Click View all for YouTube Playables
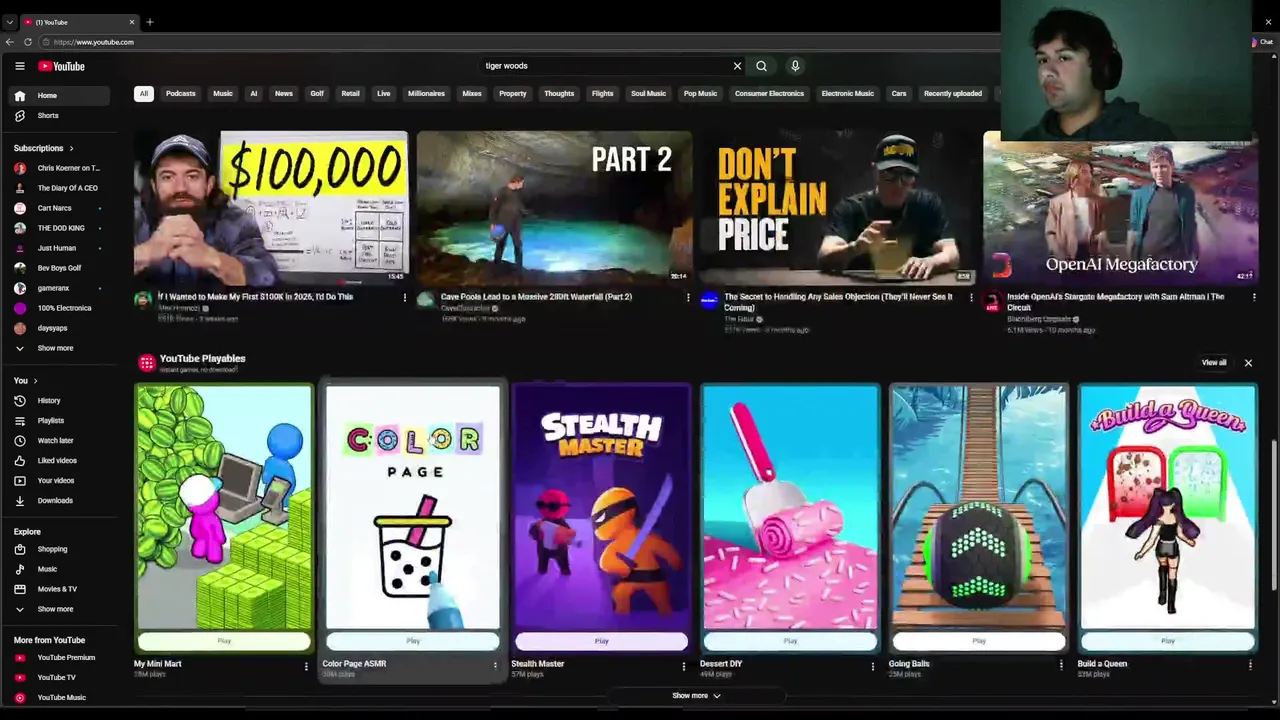The height and width of the screenshot is (720, 1280). 1214,363
